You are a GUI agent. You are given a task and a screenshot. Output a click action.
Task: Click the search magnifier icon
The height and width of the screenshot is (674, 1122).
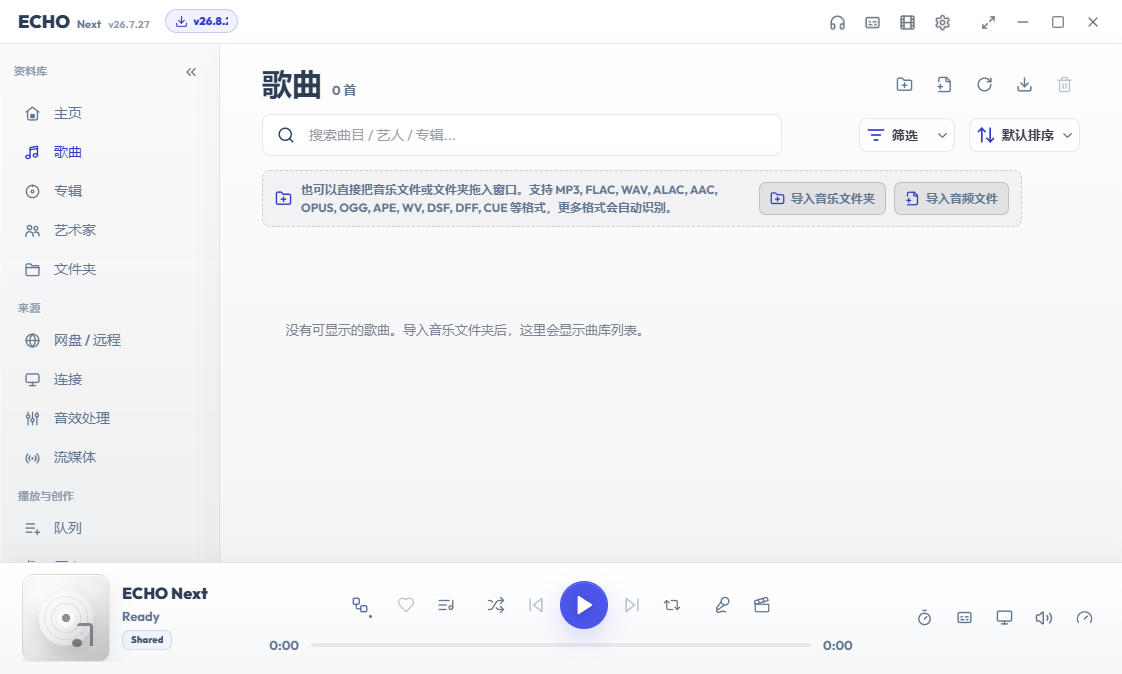click(x=286, y=135)
